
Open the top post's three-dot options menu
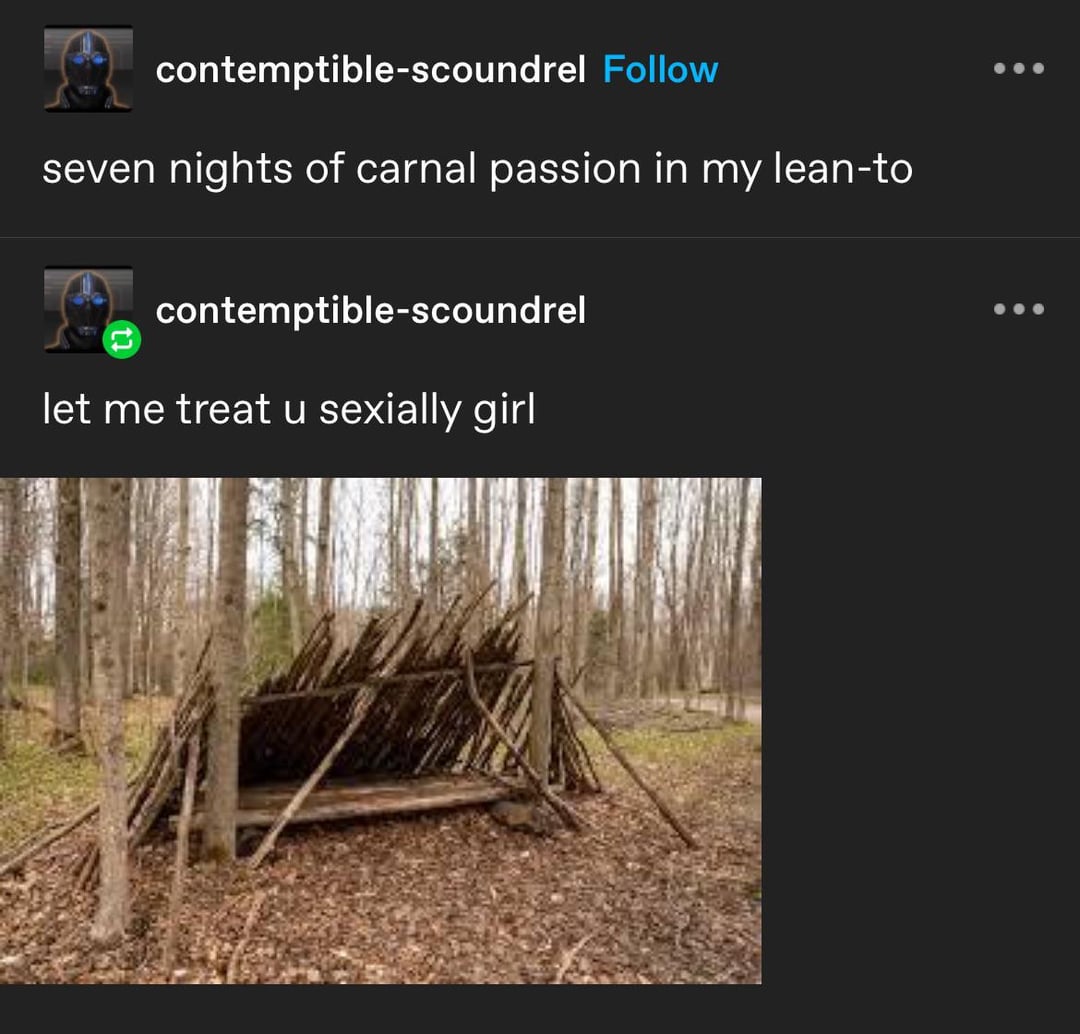(x=1019, y=69)
